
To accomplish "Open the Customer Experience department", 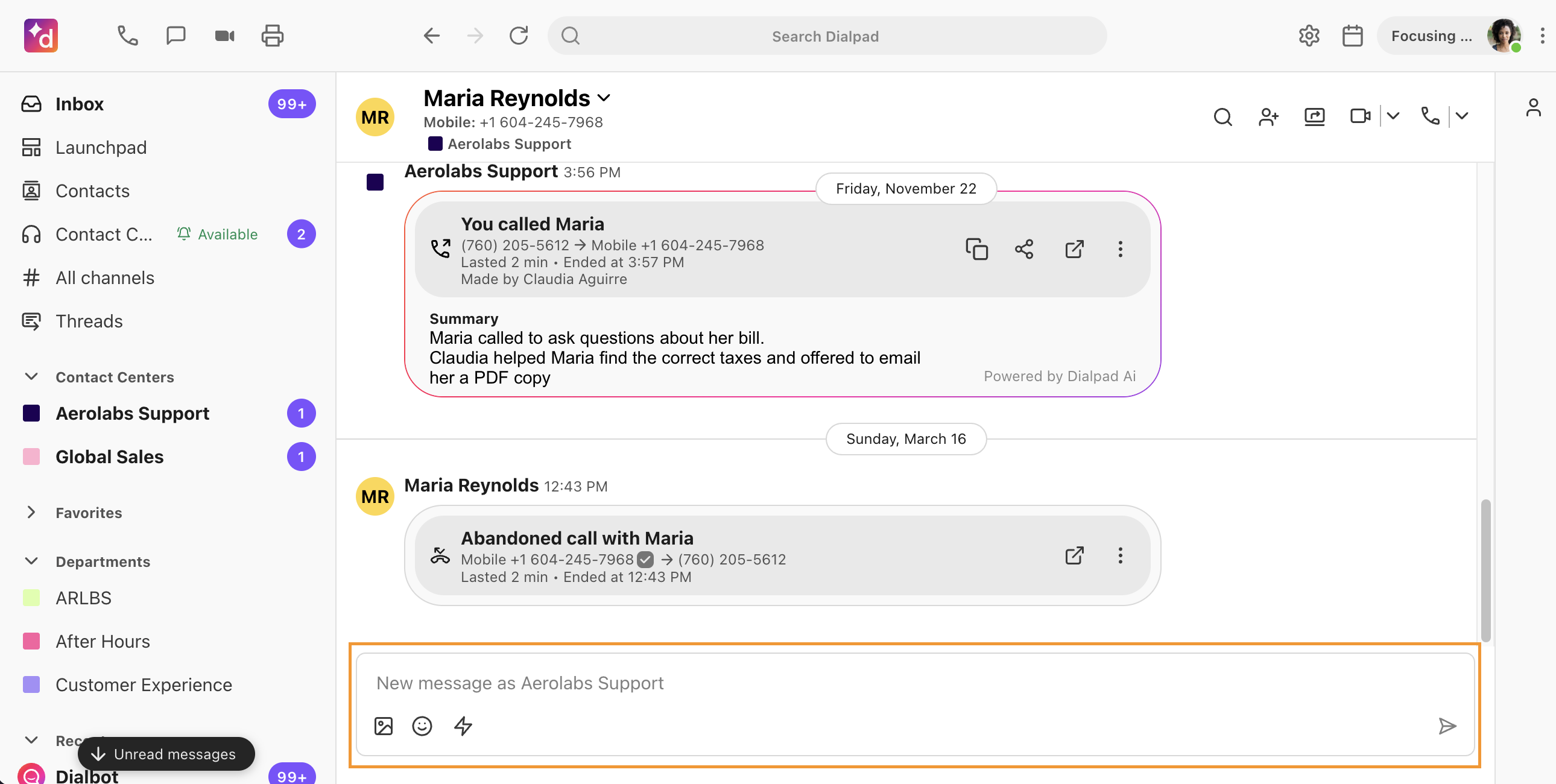I will [168, 685].
